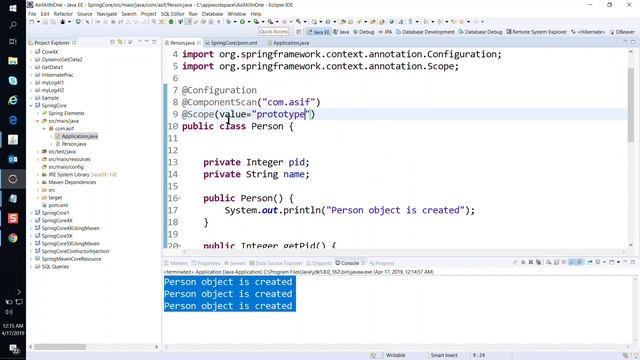Screen dimensions: 640x360
Task: Click the editor vertical scrollbar thumb
Action: coord(631,105)
